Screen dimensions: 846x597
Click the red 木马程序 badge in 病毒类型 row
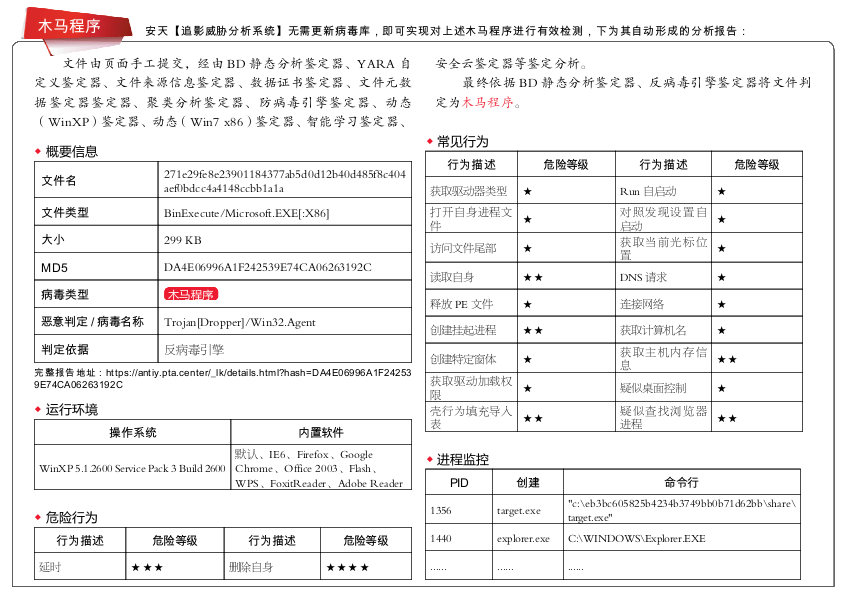point(191,294)
